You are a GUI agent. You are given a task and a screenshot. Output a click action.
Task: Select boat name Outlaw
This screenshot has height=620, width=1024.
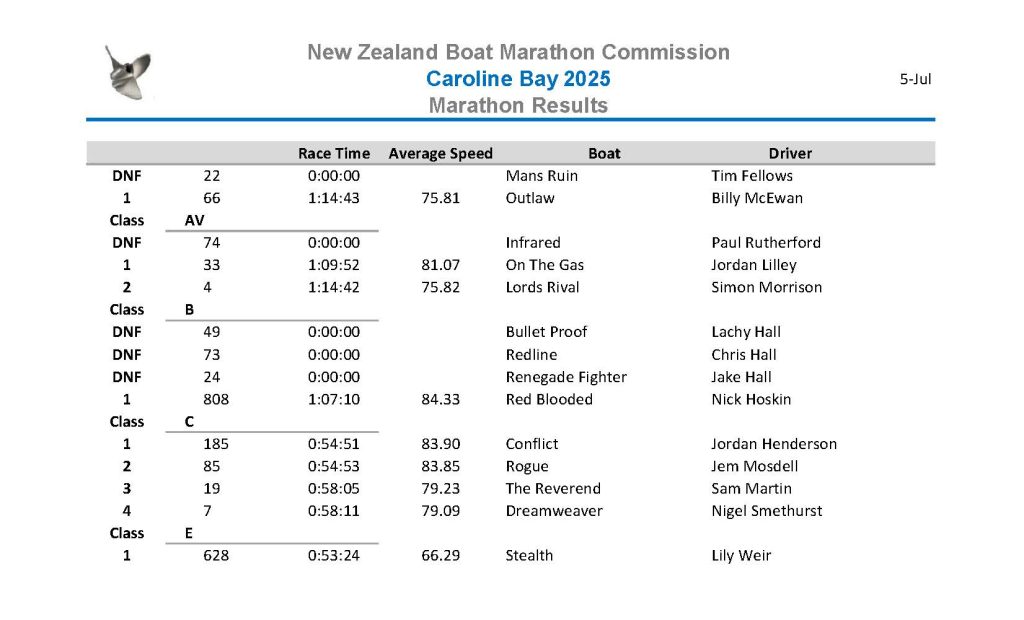[530, 198]
